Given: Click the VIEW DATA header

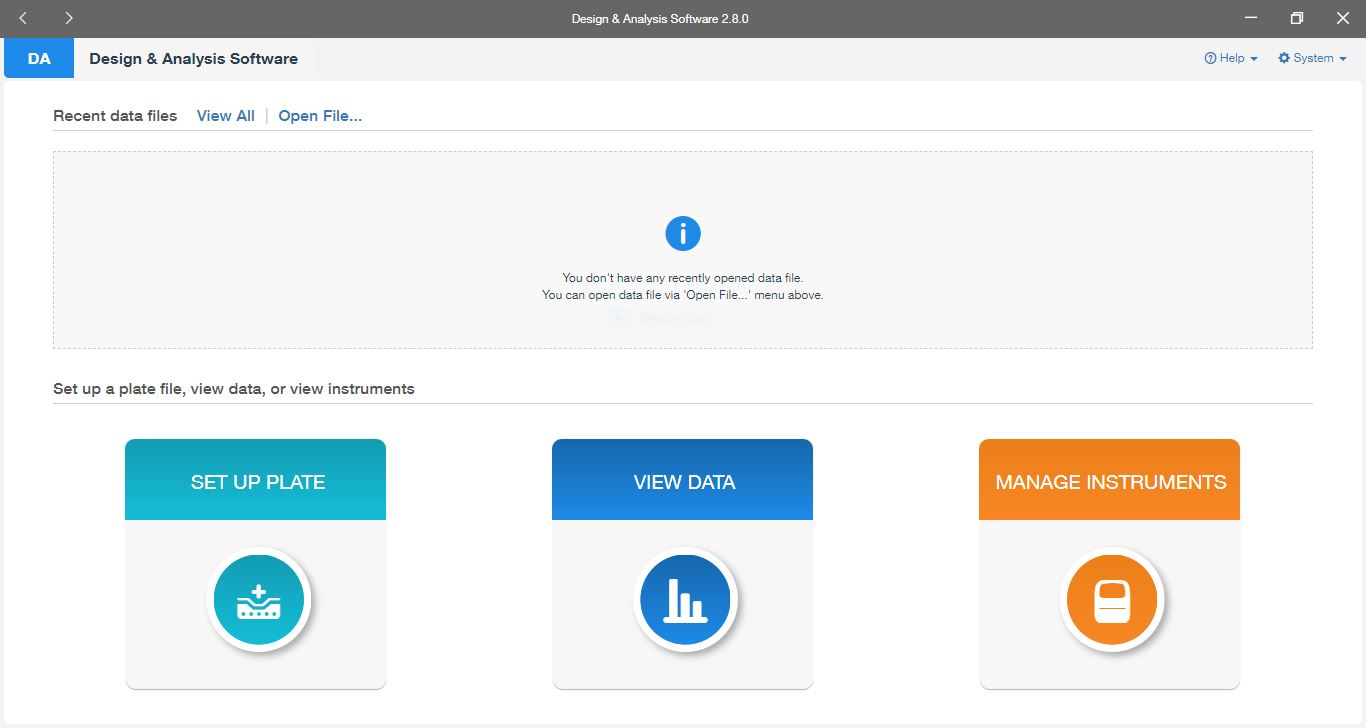Looking at the screenshot, I should [x=682, y=480].
